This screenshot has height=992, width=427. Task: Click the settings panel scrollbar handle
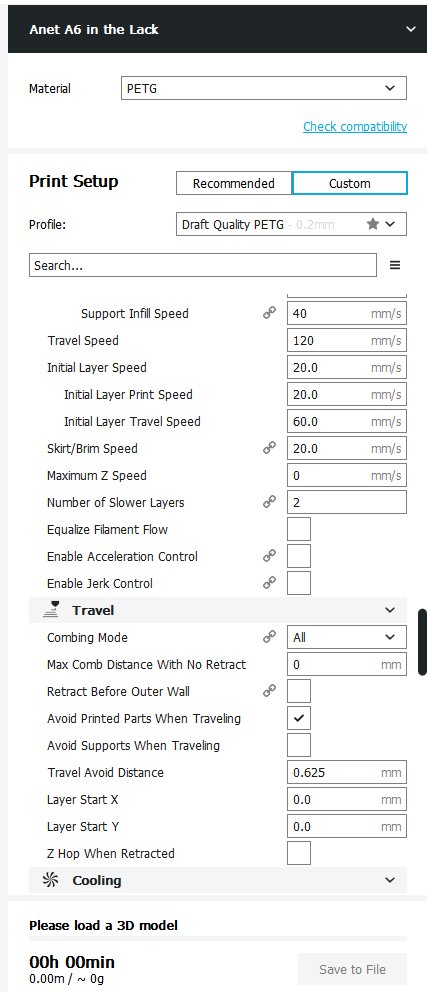click(423, 643)
